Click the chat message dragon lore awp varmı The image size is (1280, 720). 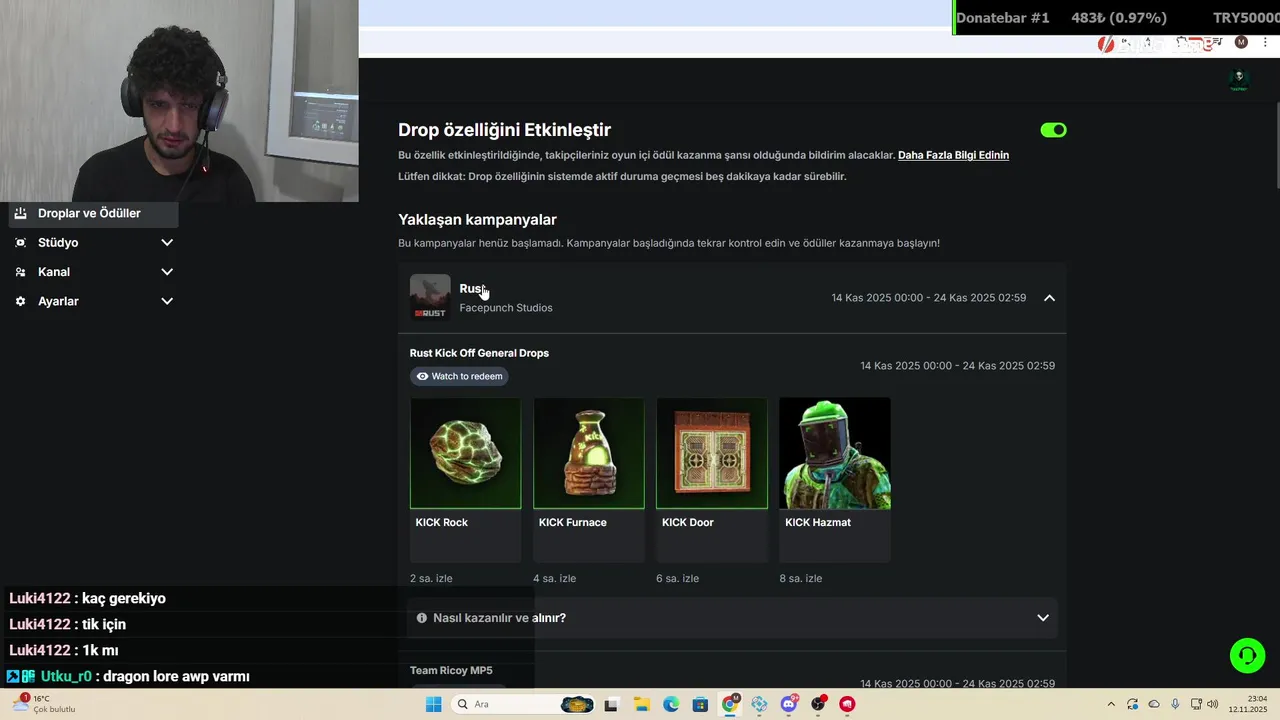(176, 677)
